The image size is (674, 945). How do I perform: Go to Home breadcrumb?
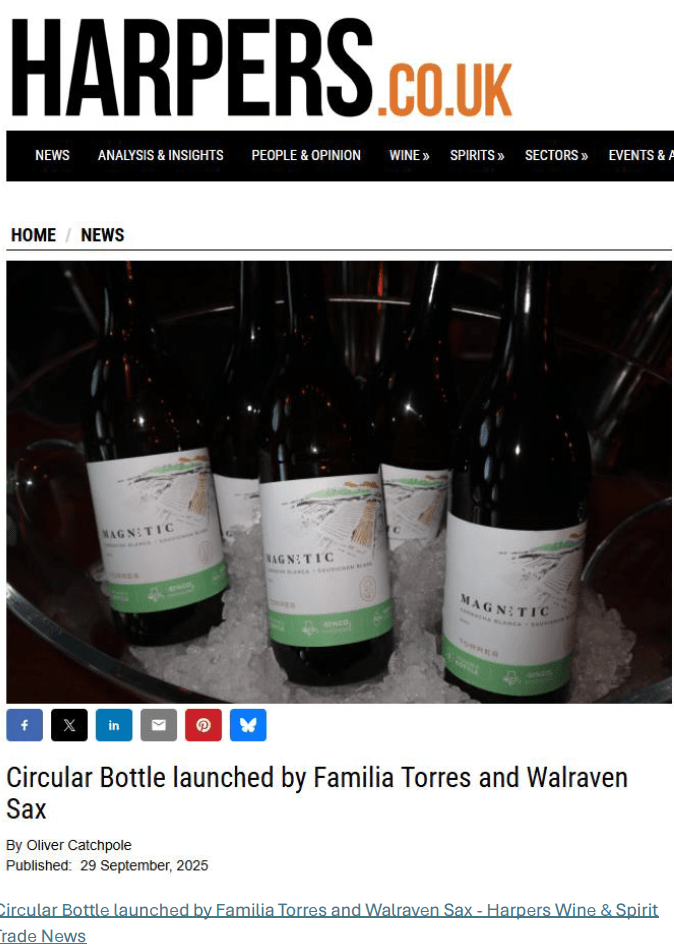click(x=34, y=235)
